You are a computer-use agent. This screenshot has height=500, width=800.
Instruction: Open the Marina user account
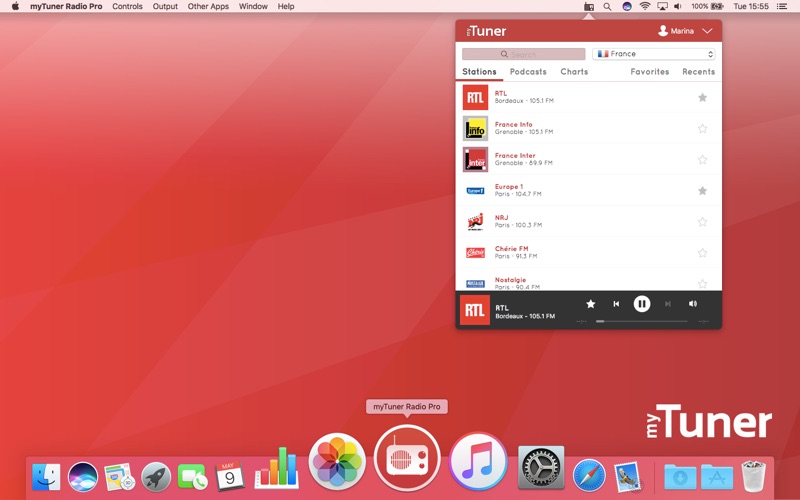(676, 31)
